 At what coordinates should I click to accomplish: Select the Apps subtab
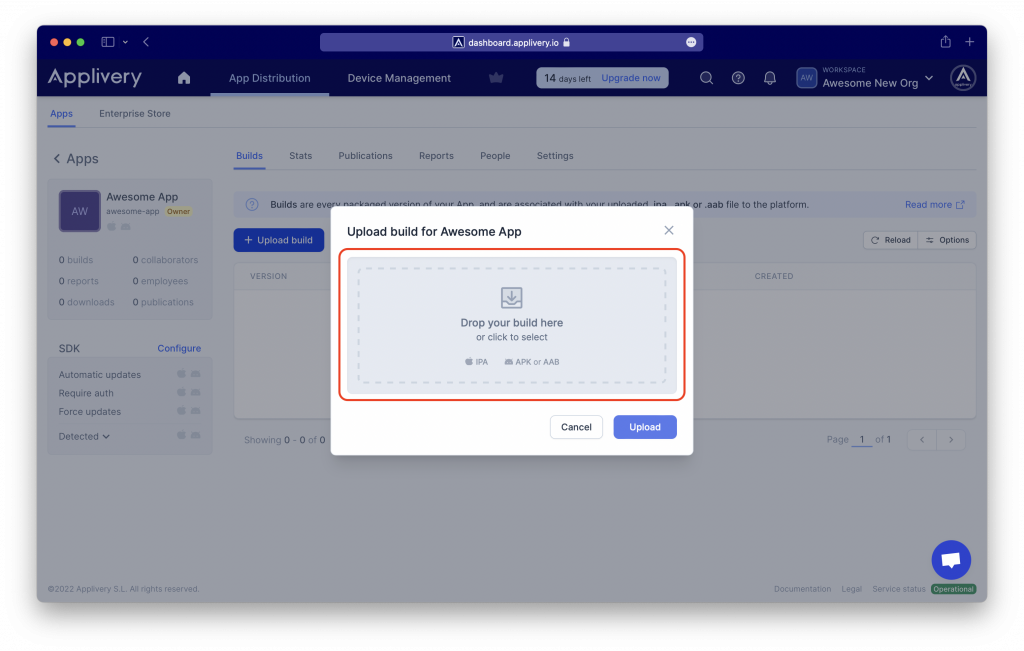pyautogui.click(x=61, y=114)
